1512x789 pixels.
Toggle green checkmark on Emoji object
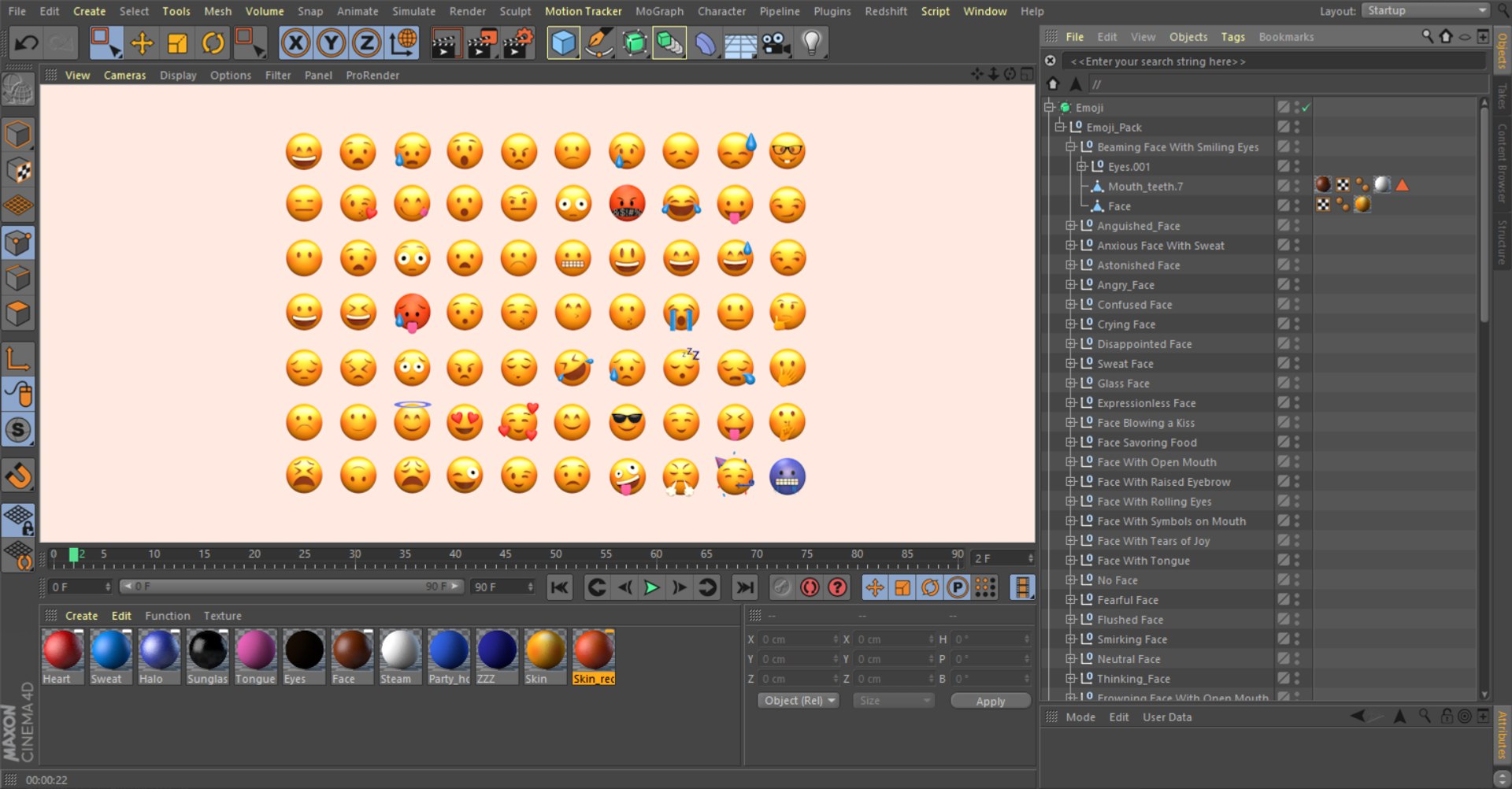coord(1306,107)
